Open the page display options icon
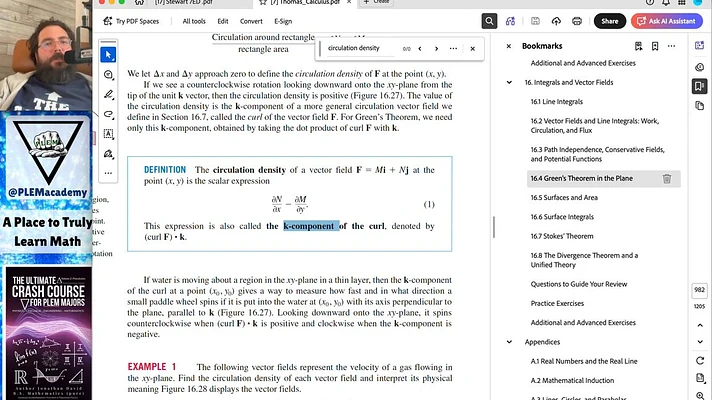 700,378
